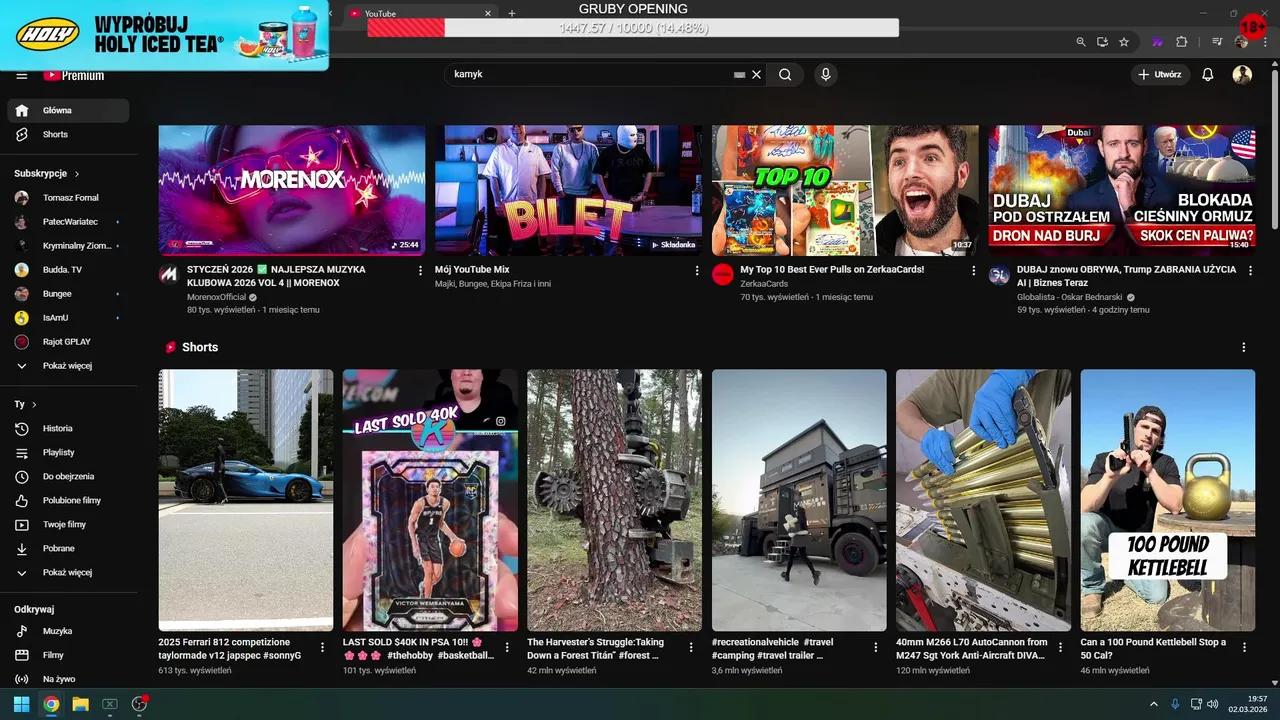The width and height of the screenshot is (1280, 720).
Task: Open Chrome extensions puzzle icon
Action: click(1182, 42)
